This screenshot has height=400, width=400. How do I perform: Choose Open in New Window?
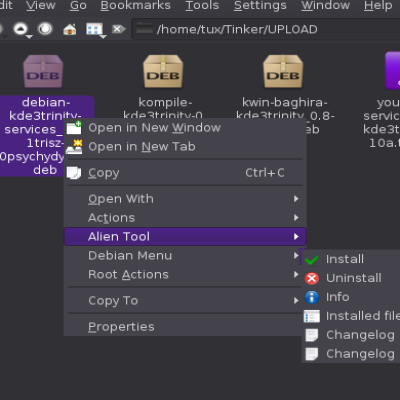click(x=185, y=128)
